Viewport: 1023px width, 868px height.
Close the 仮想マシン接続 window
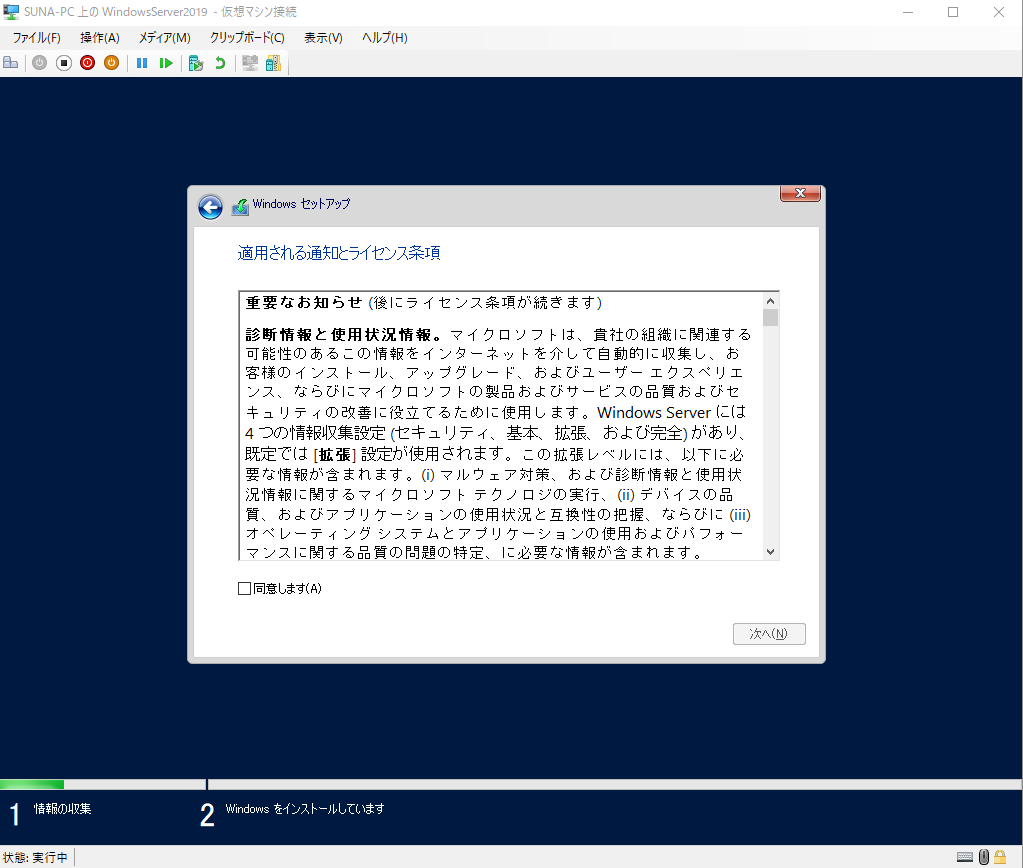point(999,12)
